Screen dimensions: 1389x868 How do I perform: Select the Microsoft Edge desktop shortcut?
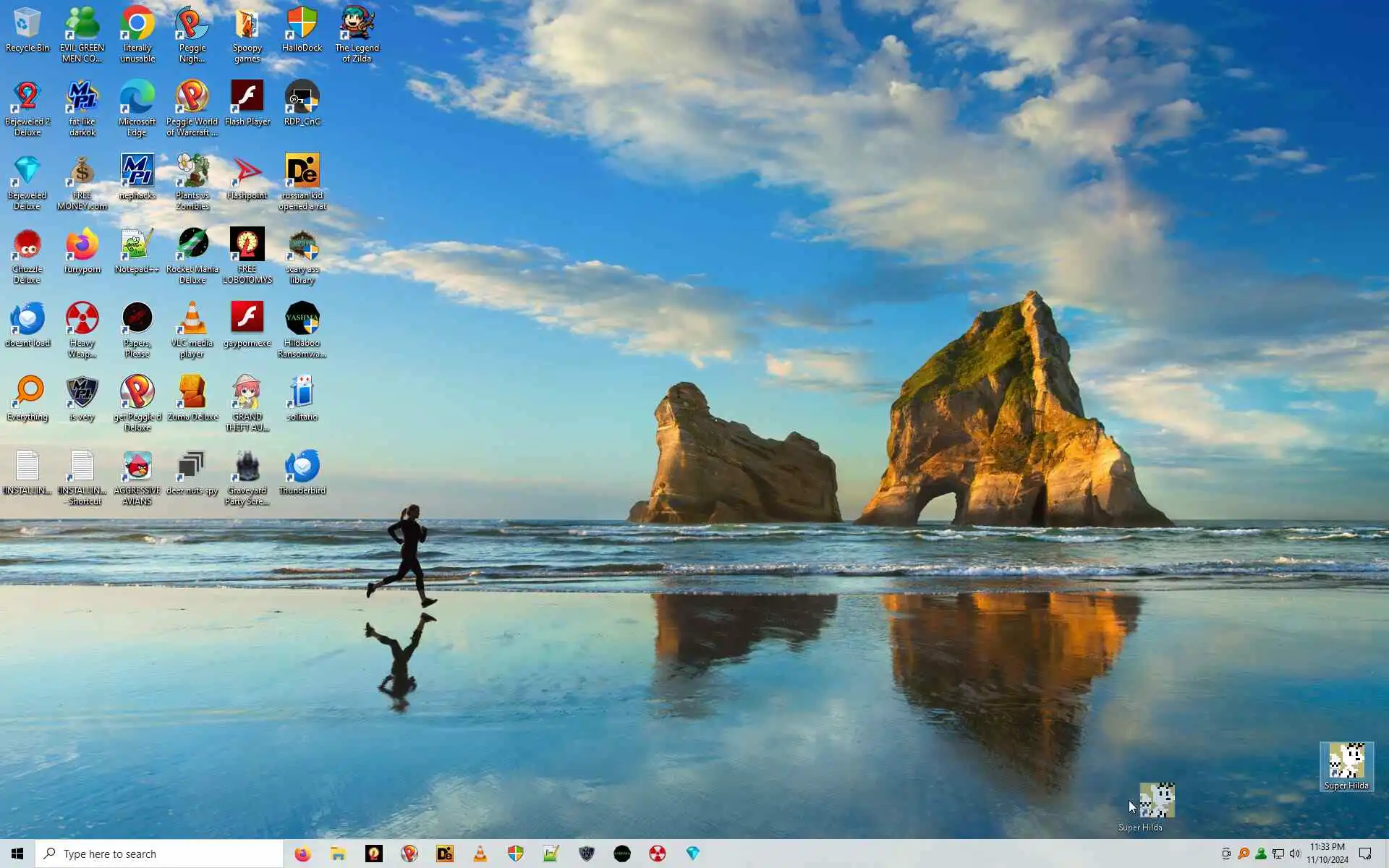[137, 105]
